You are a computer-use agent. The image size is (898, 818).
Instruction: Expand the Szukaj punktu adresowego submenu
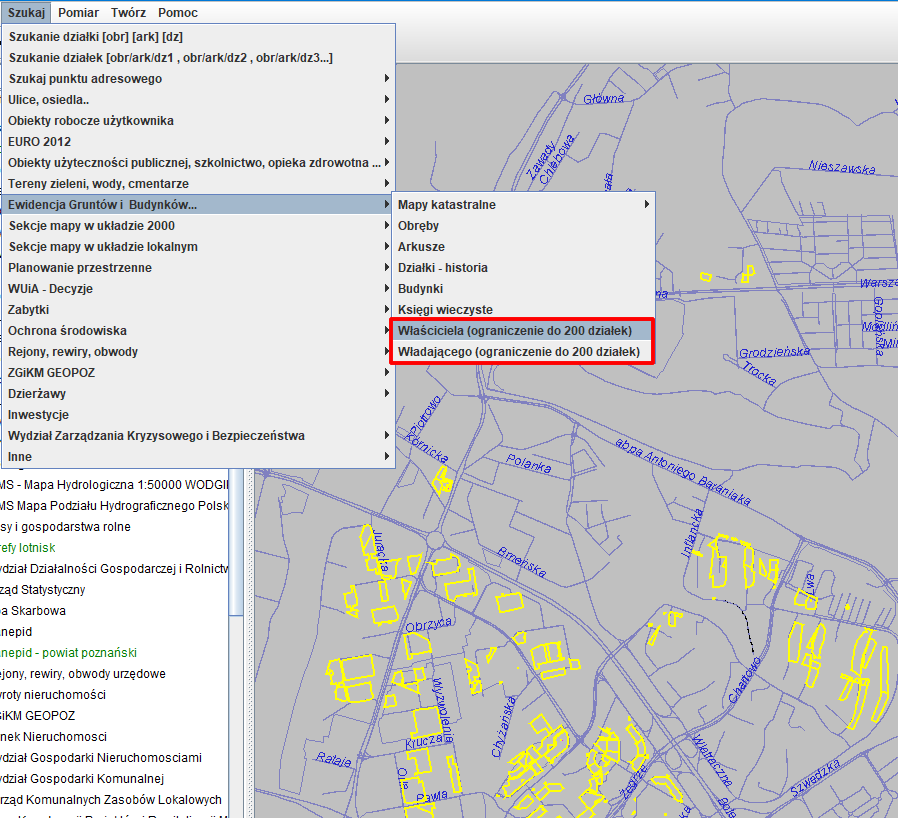click(85, 79)
